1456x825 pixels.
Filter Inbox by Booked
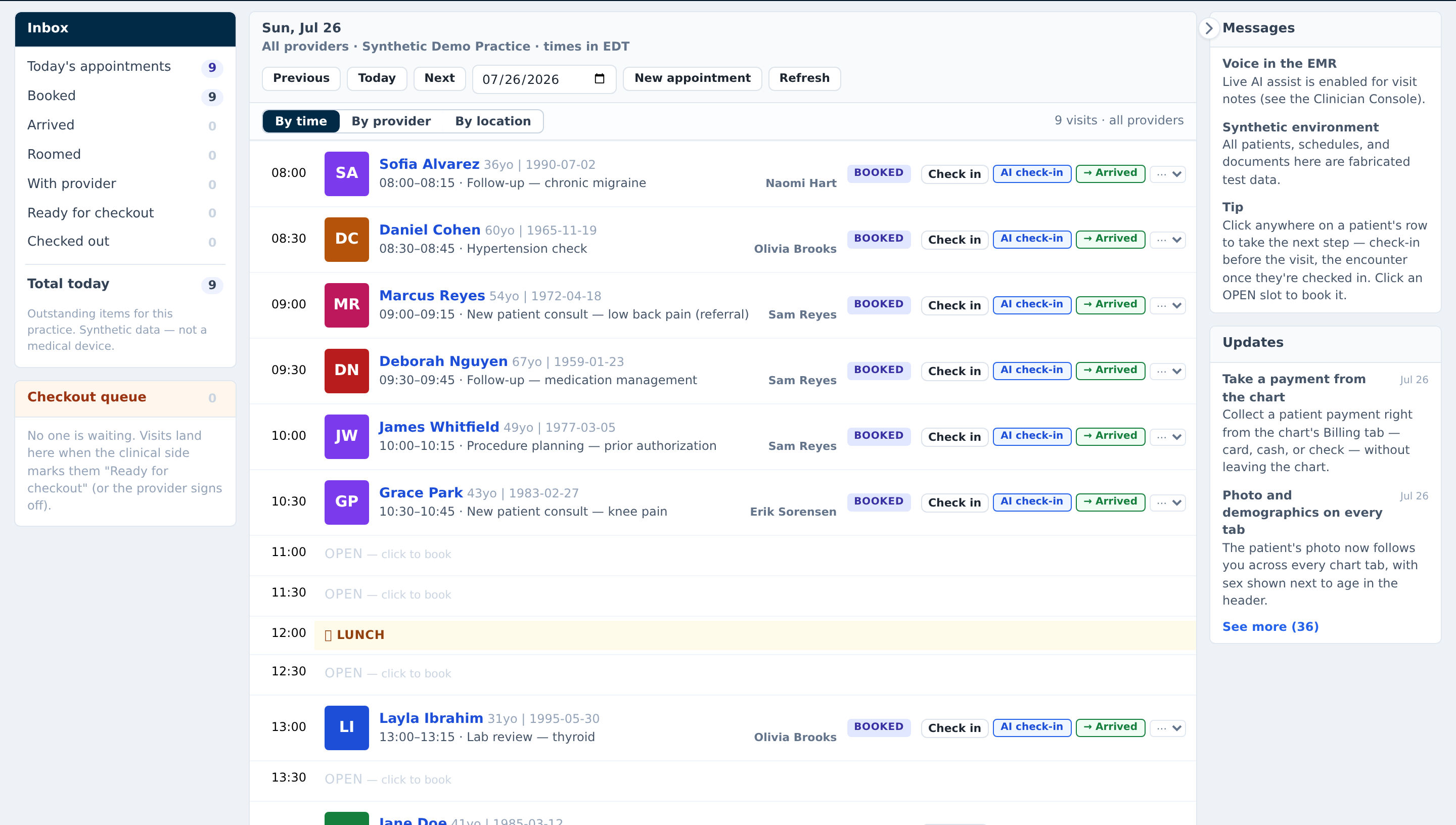pos(125,97)
